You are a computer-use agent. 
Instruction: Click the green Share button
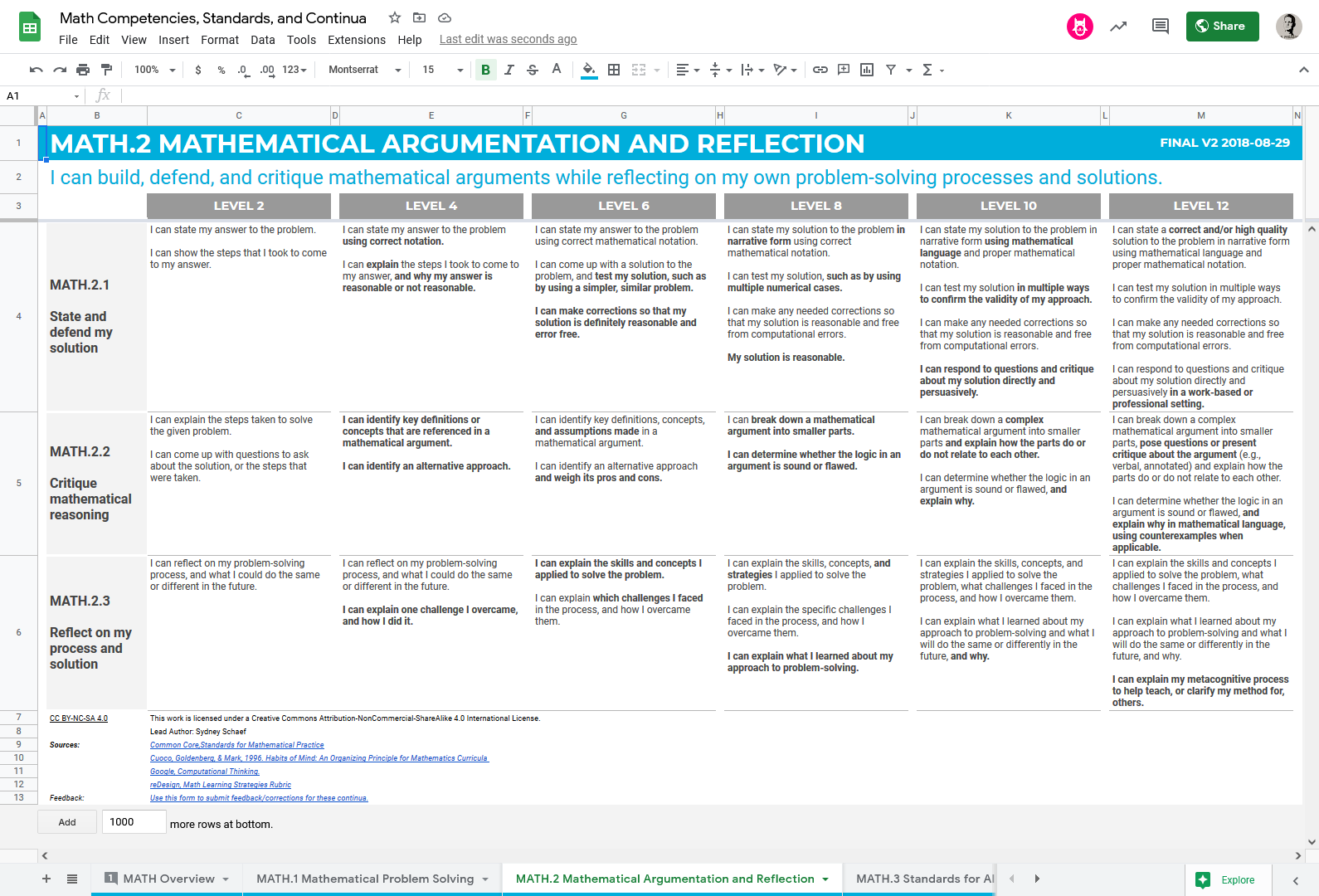click(x=1222, y=27)
